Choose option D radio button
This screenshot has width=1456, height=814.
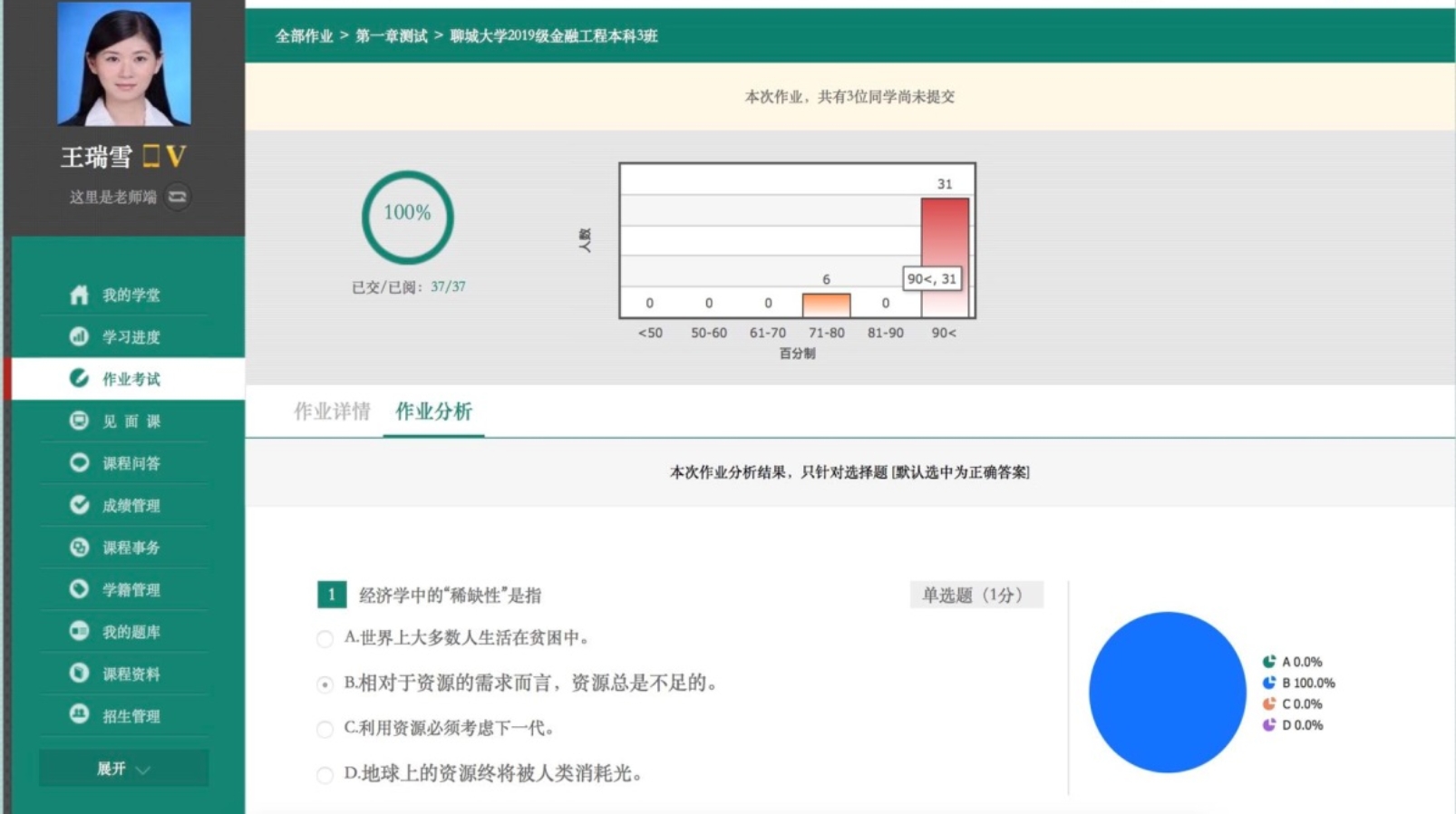coord(325,775)
